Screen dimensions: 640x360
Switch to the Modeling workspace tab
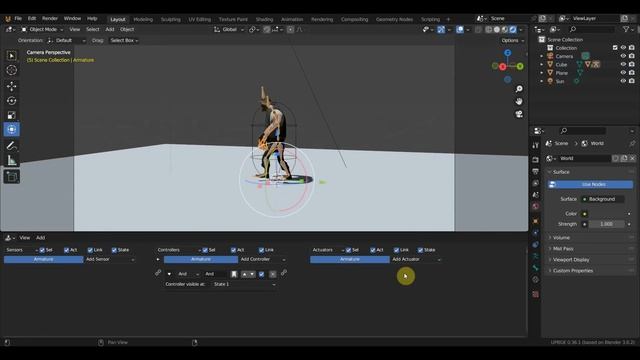[143, 19]
